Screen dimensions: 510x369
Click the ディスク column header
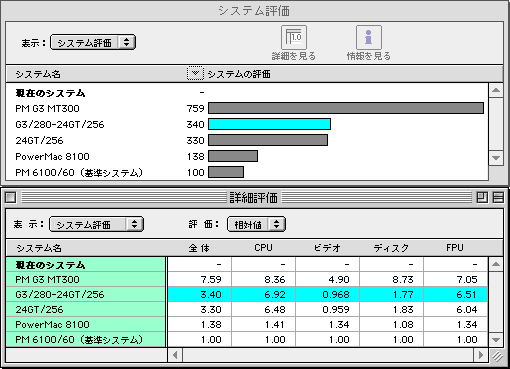click(391, 248)
